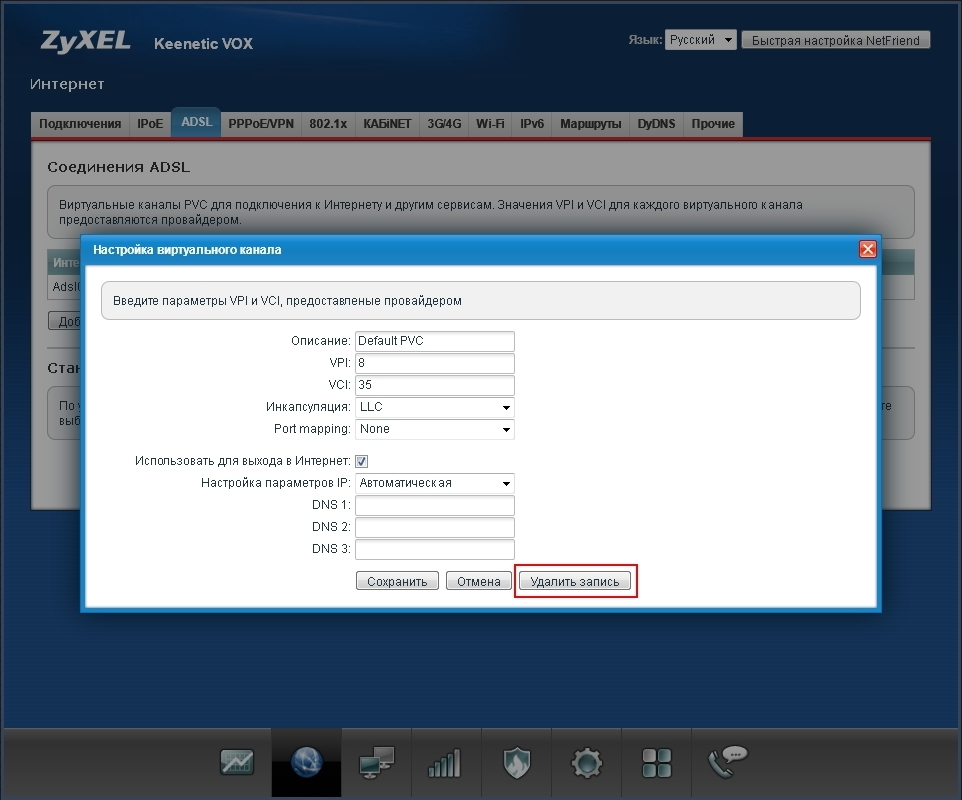Switch to the Wi-Fi tab
The image size is (962, 800).
[490, 124]
